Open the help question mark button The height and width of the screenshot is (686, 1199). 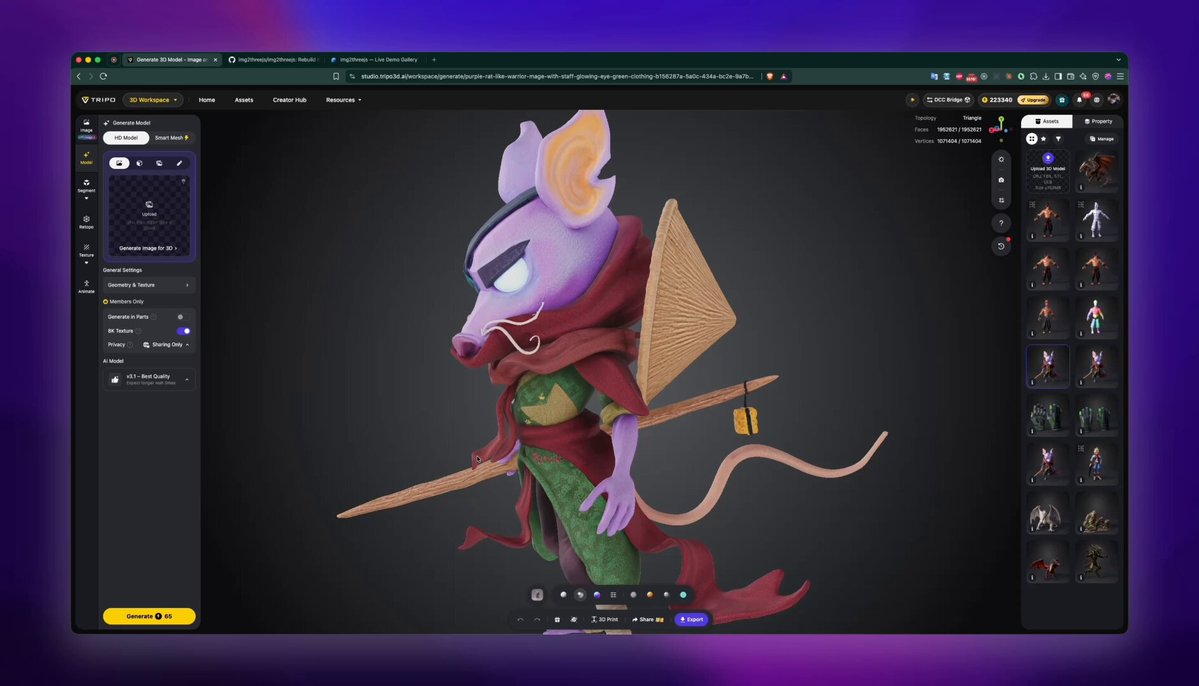[x=1001, y=223]
